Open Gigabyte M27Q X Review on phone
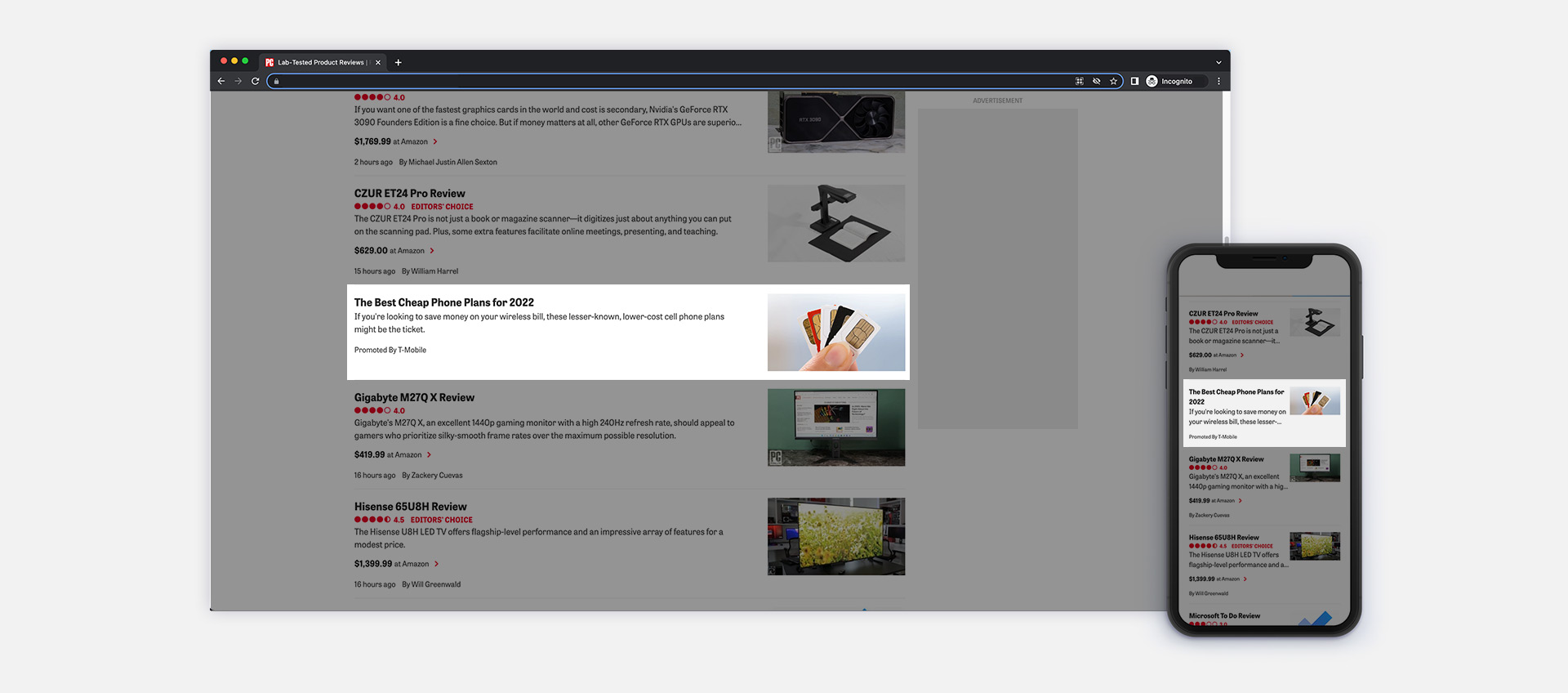1568x693 pixels. coord(1226,459)
